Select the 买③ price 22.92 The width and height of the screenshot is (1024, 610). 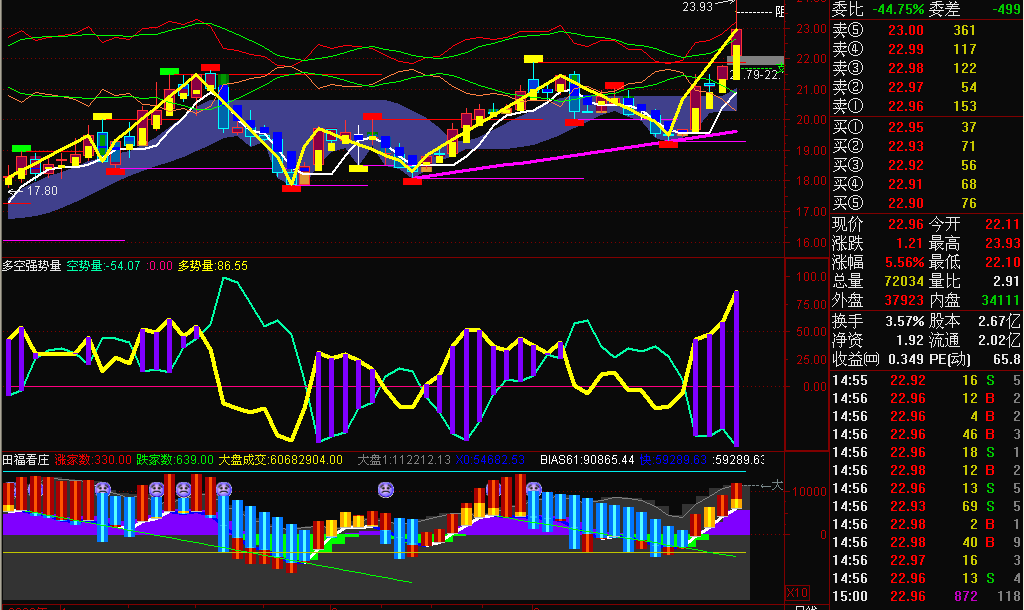tap(906, 165)
